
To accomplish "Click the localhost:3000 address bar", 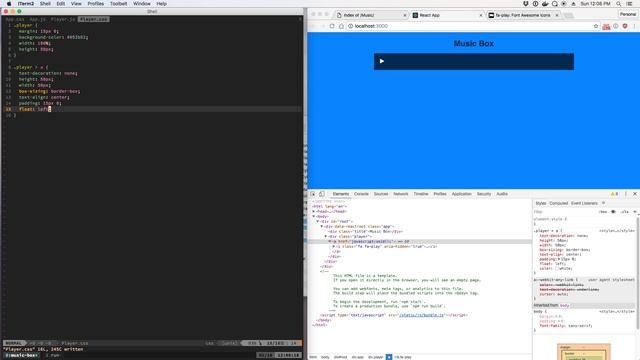I will (469, 26).
